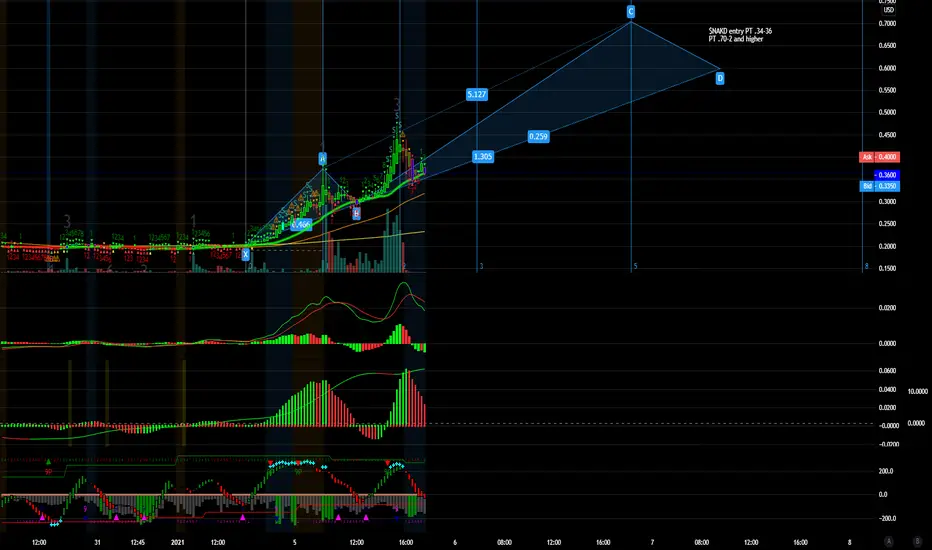
Task: Click the auto-scale 'A' button at bottom right
Action: point(889,542)
